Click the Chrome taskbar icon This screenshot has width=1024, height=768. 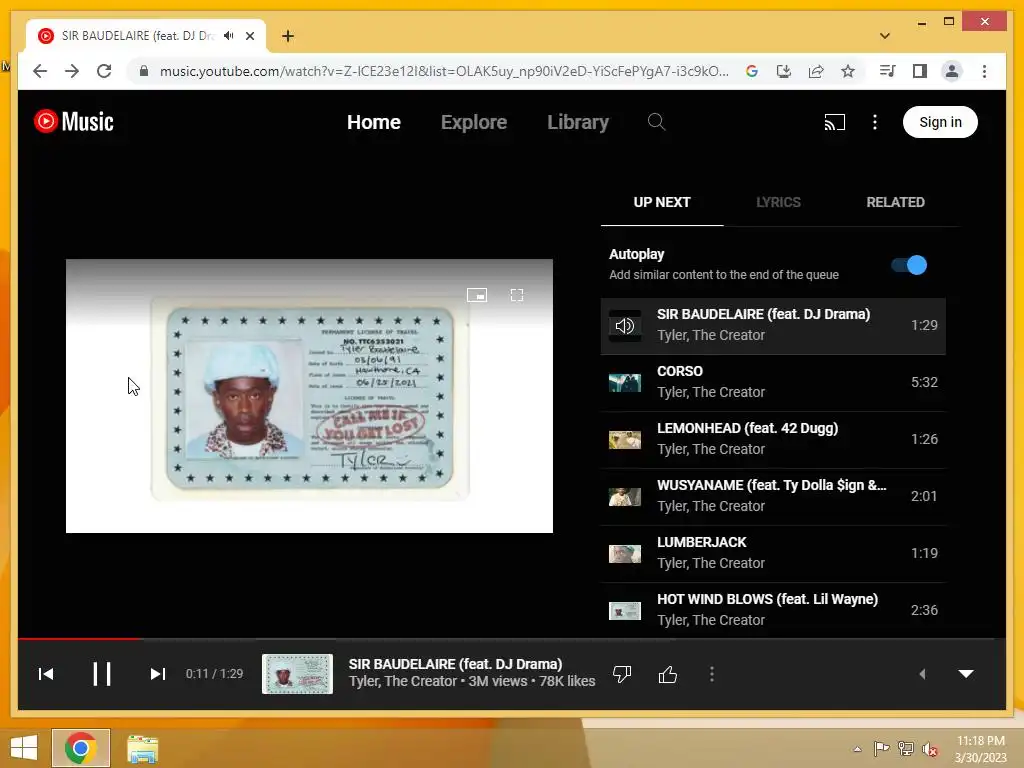coord(81,748)
